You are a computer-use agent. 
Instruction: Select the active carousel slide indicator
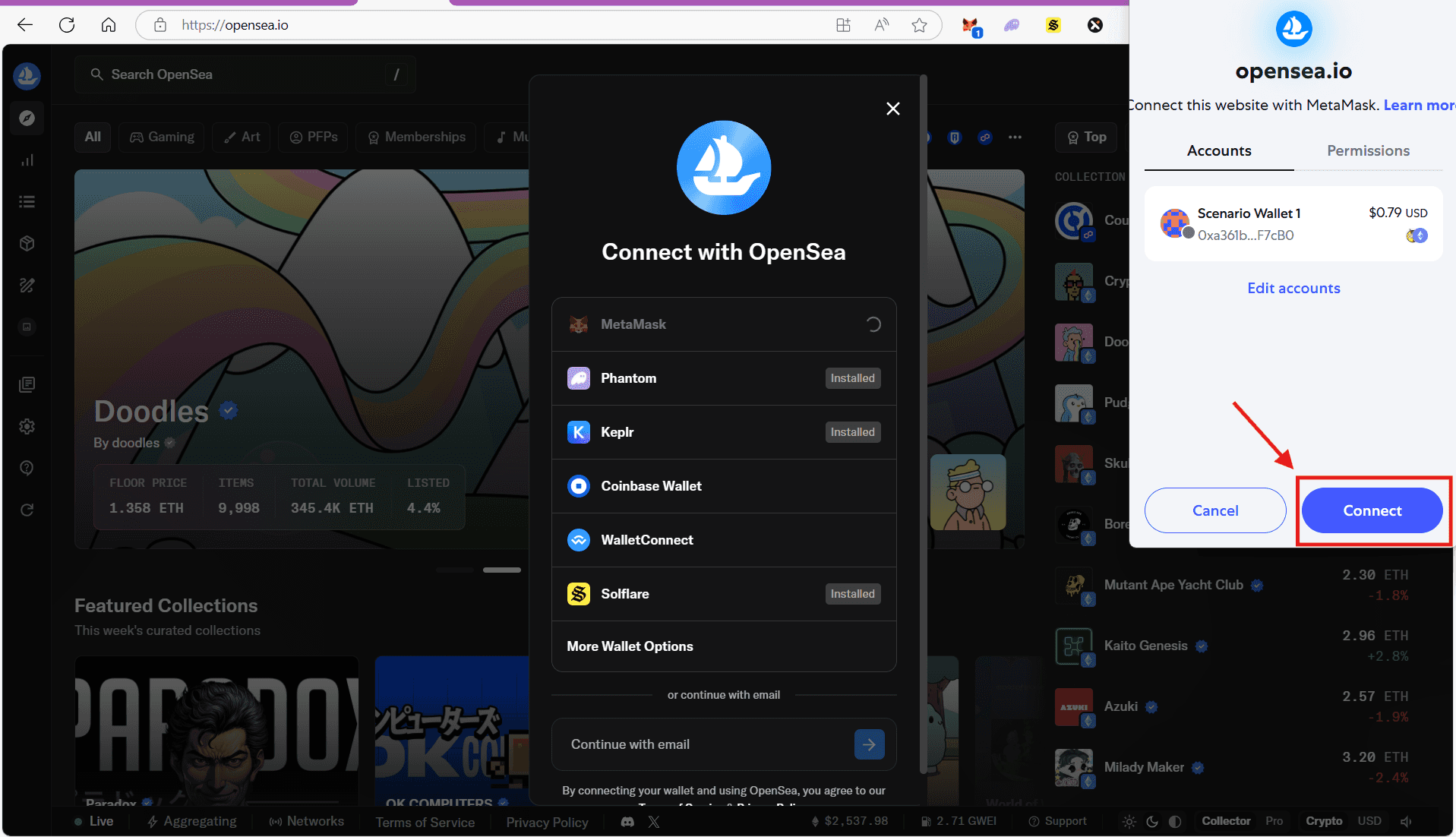click(x=502, y=570)
